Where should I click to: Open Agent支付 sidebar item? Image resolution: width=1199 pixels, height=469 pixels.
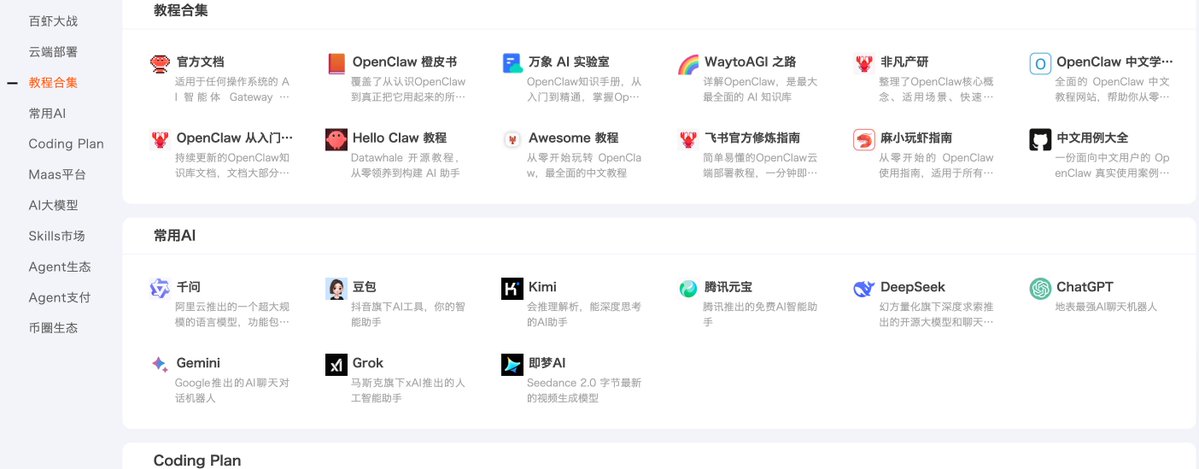[60, 298]
